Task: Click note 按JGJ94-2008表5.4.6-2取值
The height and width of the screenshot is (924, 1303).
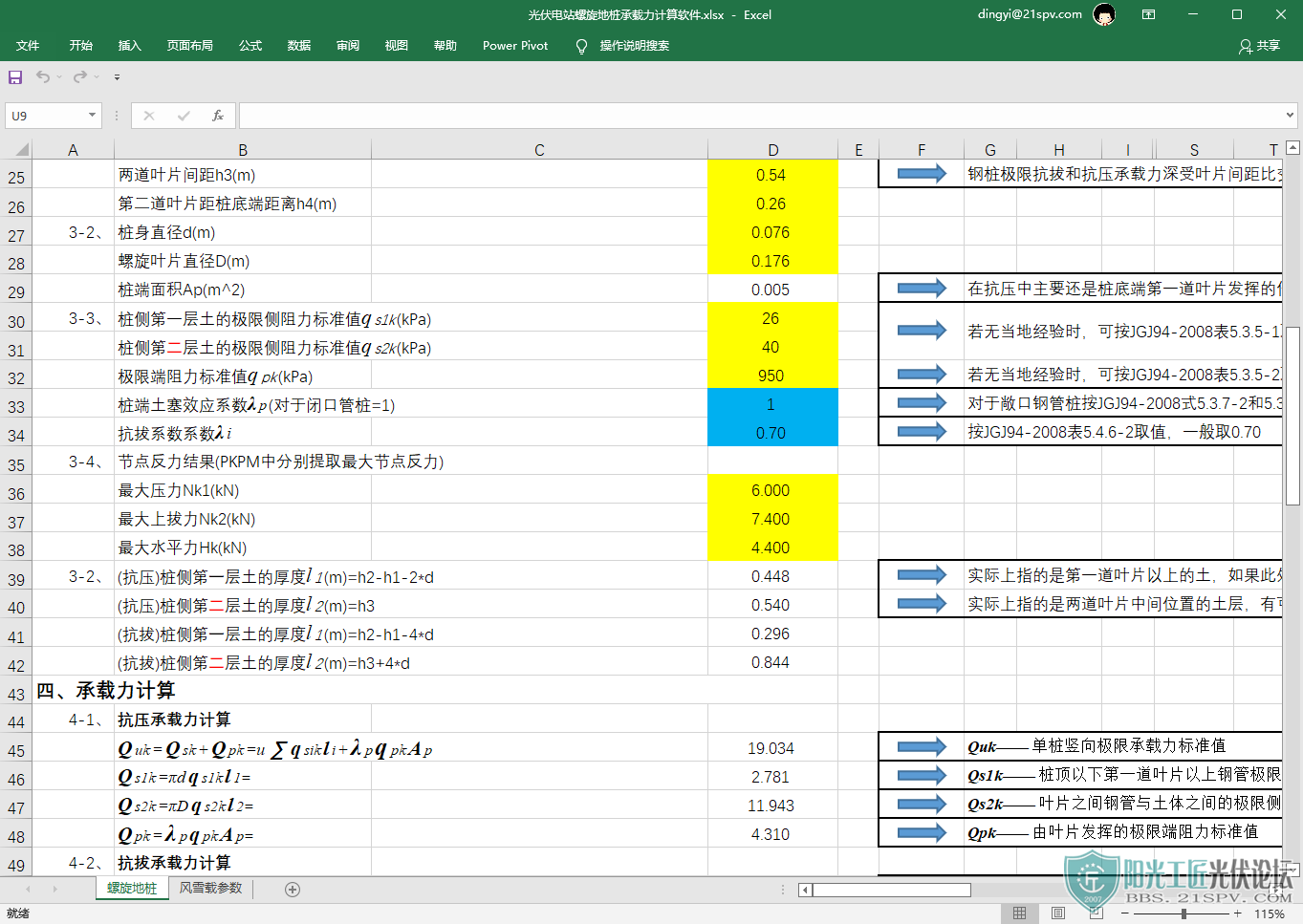Action: tap(1114, 432)
